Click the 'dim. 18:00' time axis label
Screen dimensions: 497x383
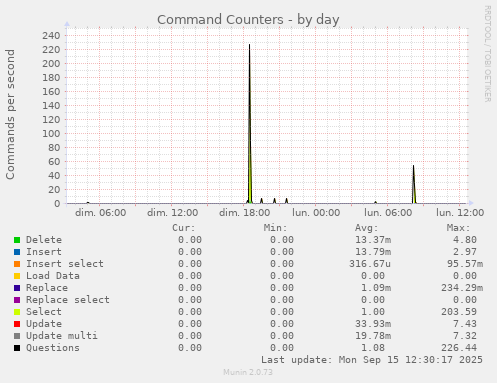coord(245,213)
